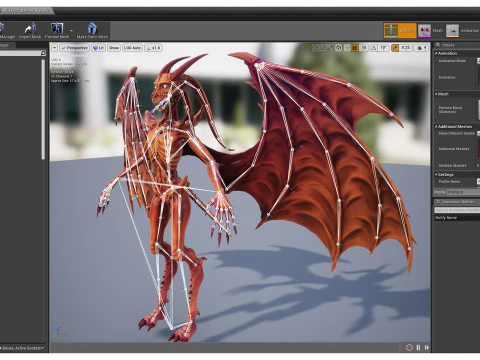Select the scale transform tool
480x360 pixels.
tap(330, 48)
